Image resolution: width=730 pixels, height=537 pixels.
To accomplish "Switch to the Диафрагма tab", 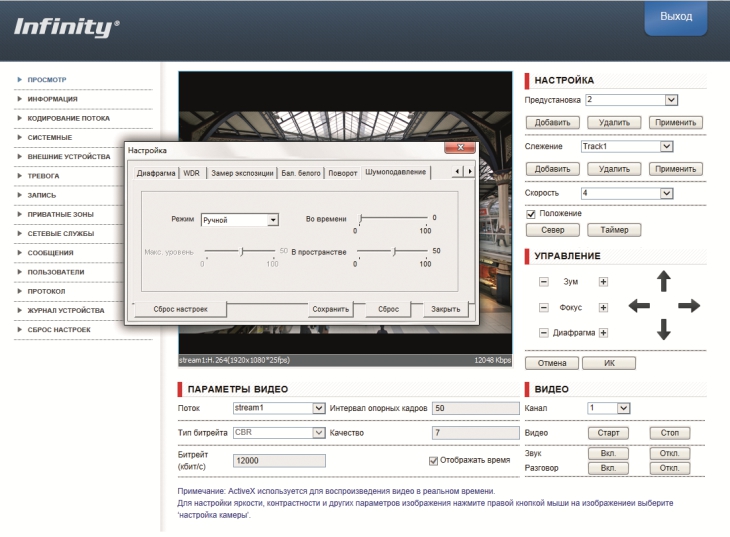I will tap(155, 173).
